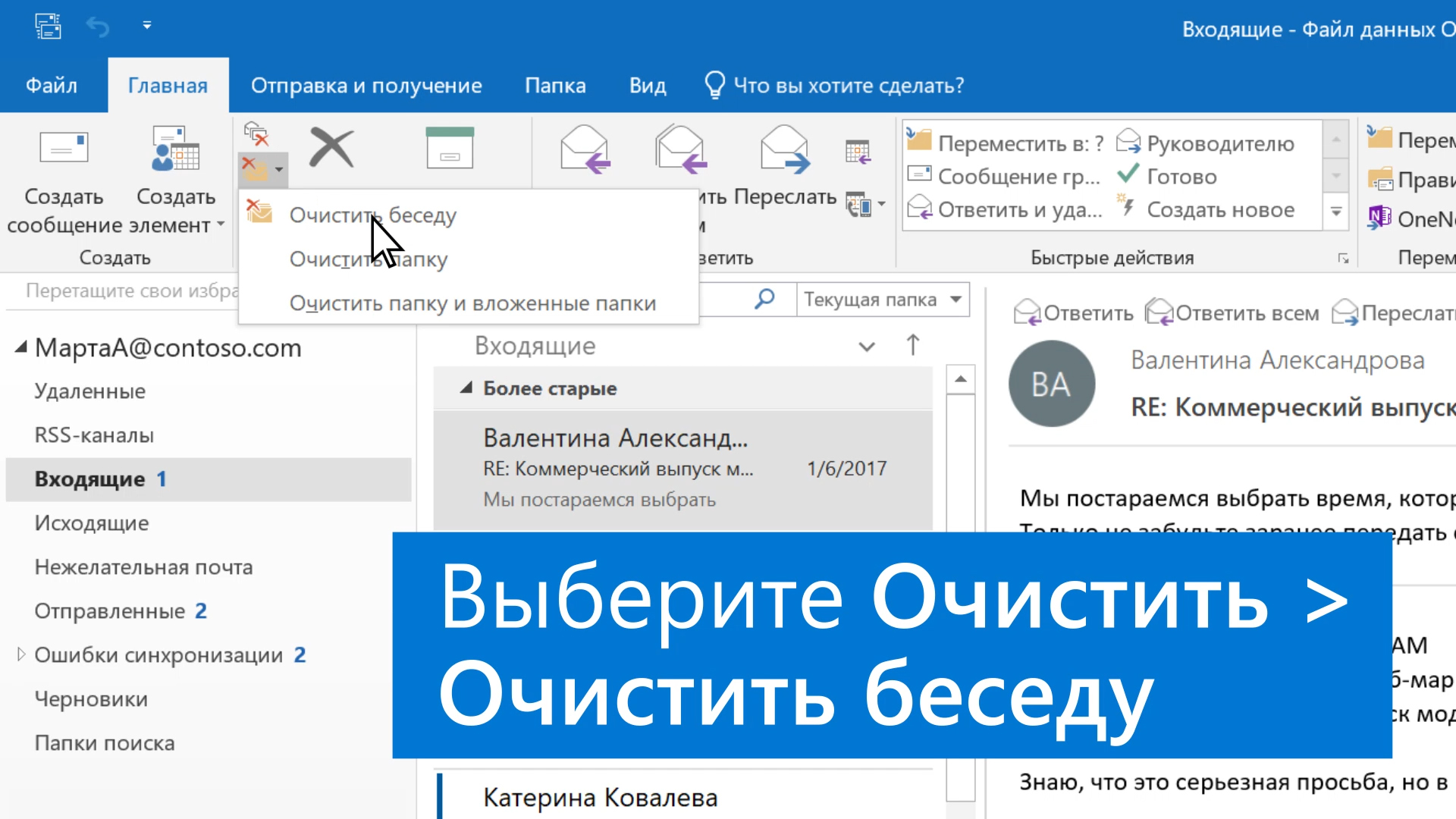The image size is (1456, 819).
Task: Click quick step Готово
Action: 1167,176
